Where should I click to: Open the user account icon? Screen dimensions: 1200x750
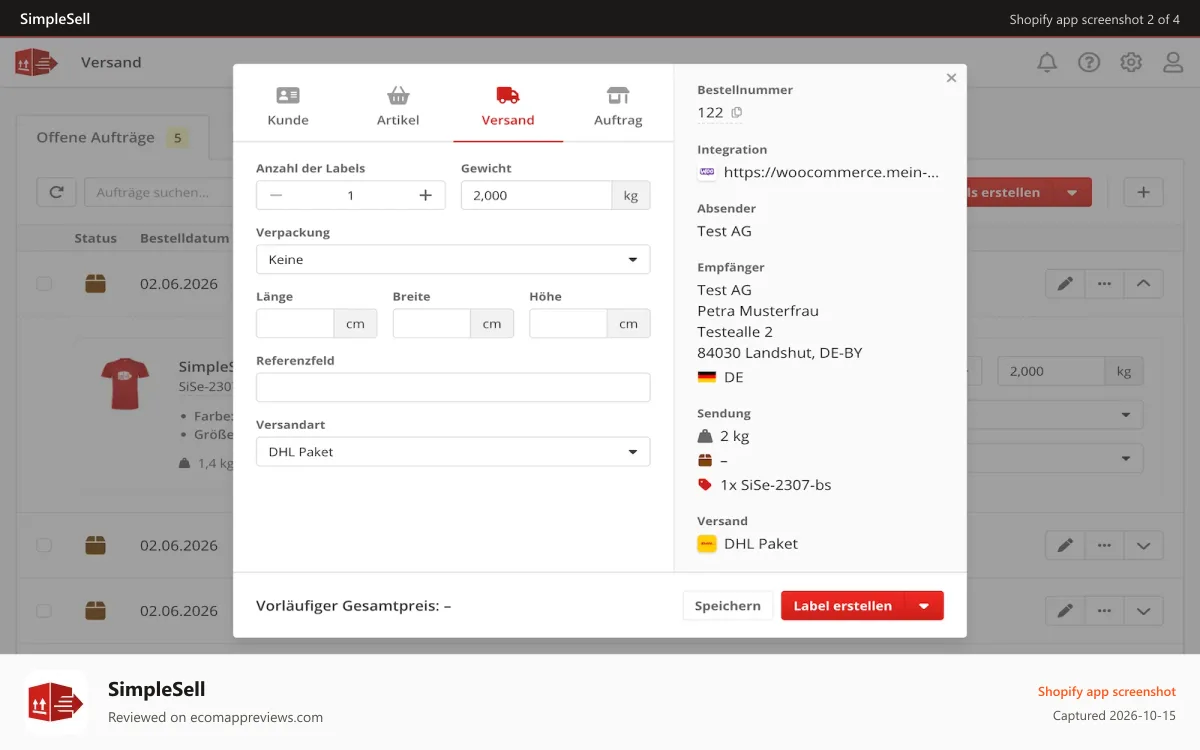tap(1173, 62)
